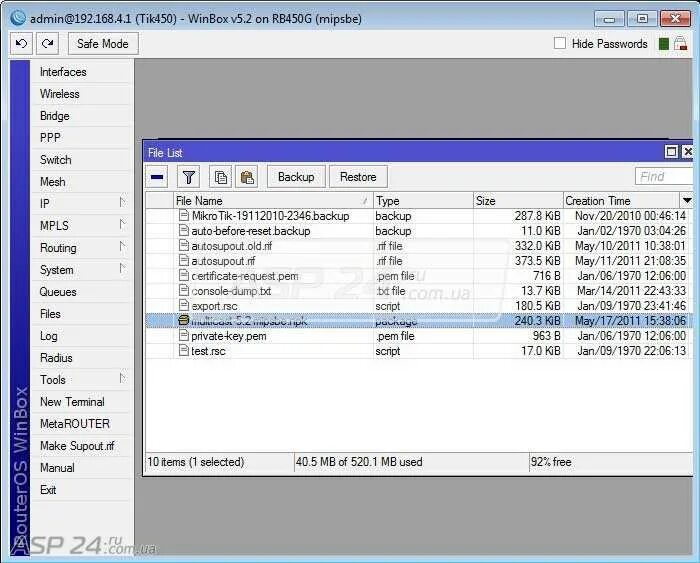
Task: Minimize the WinBox window
Action: (x=609, y=19)
